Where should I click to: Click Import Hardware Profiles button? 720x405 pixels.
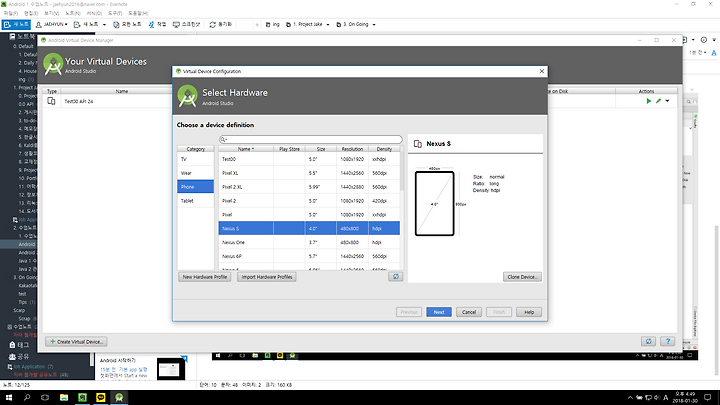click(267, 277)
